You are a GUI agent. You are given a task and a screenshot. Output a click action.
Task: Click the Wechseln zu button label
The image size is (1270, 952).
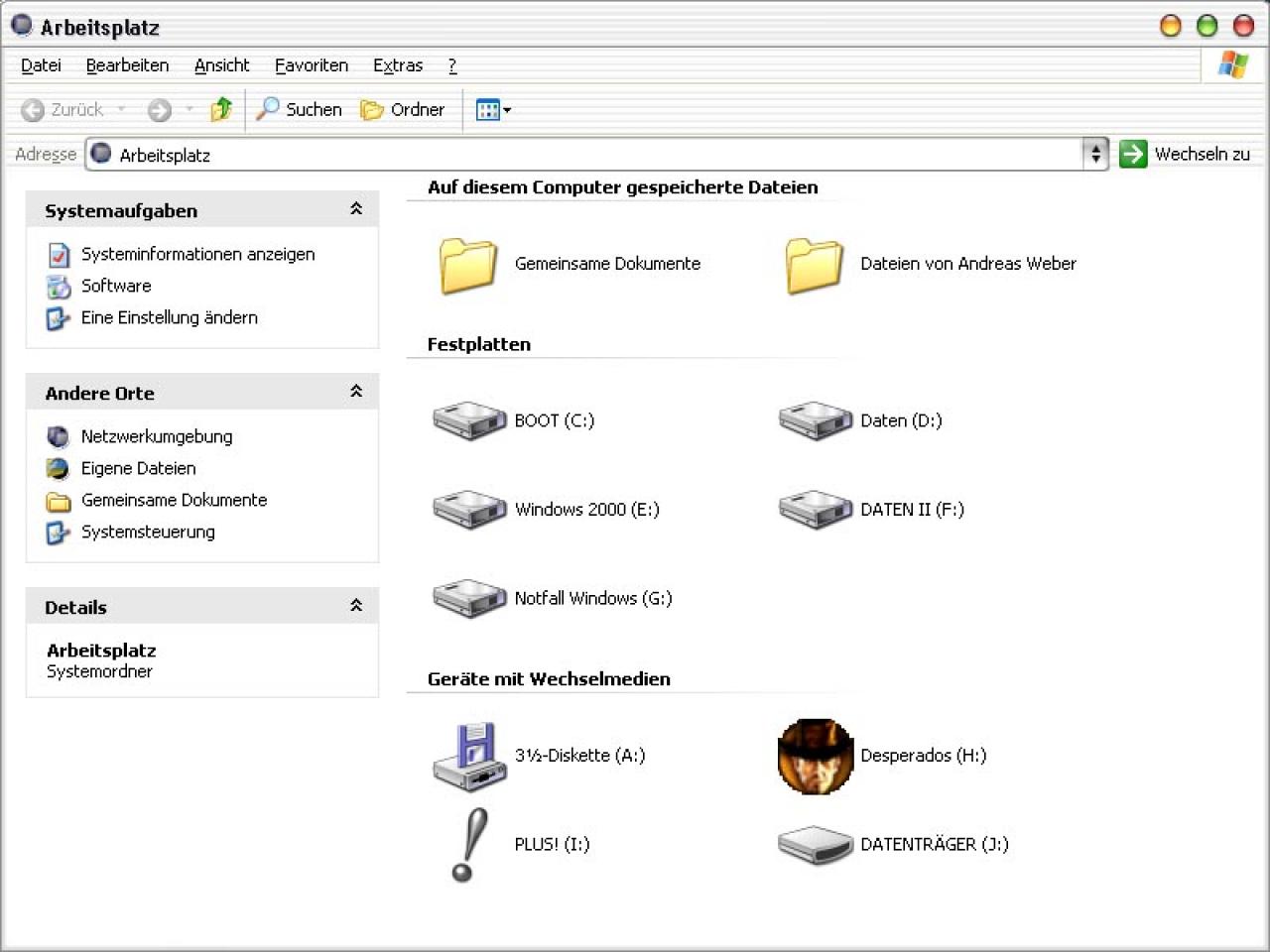(1203, 155)
